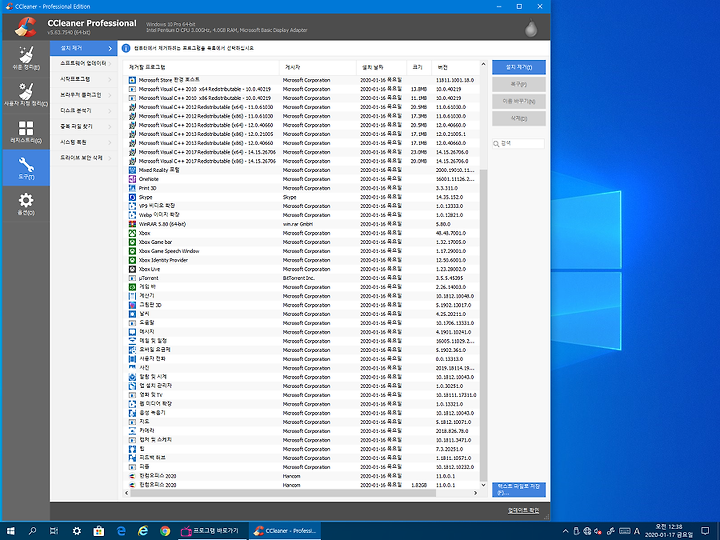Open Options gear icon in sidebar
720x540 pixels.
coord(26,200)
